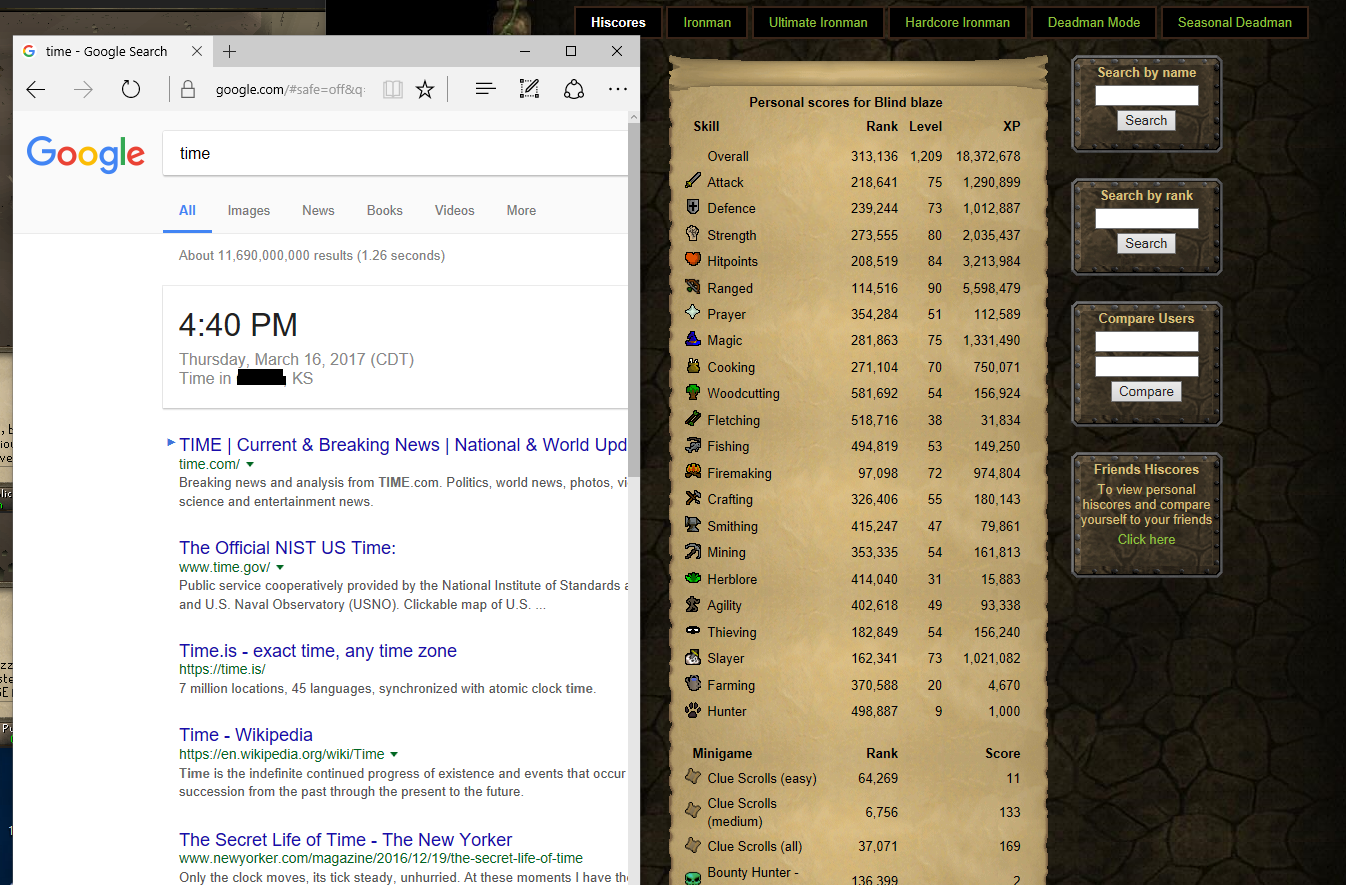This screenshot has height=885, width=1346.
Task: Click the Fletching skill icon
Action: 692,419
